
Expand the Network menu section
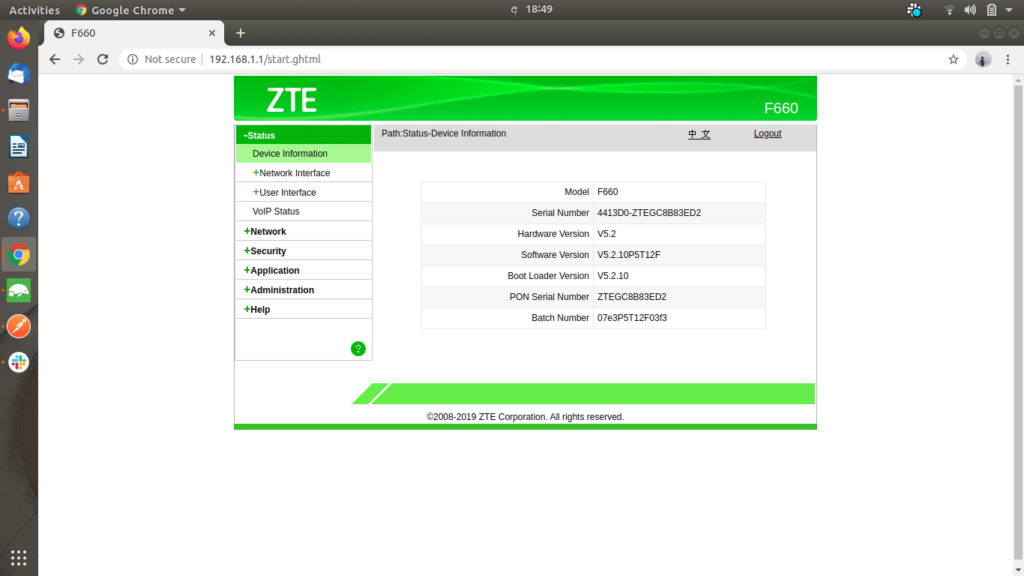pos(267,232)
